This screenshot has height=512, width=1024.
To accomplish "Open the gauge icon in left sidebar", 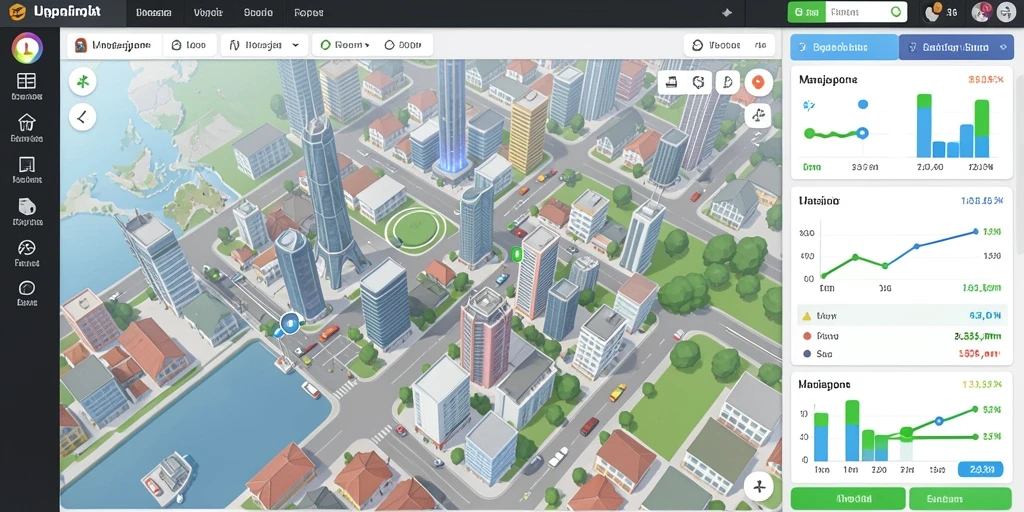I will click(x=27, y=248).
